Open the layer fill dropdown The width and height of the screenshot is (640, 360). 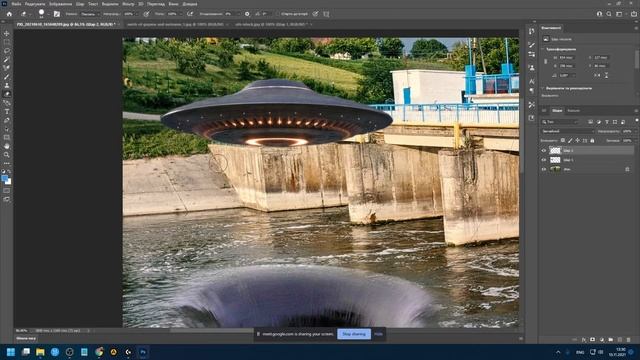tap(636, 140)
